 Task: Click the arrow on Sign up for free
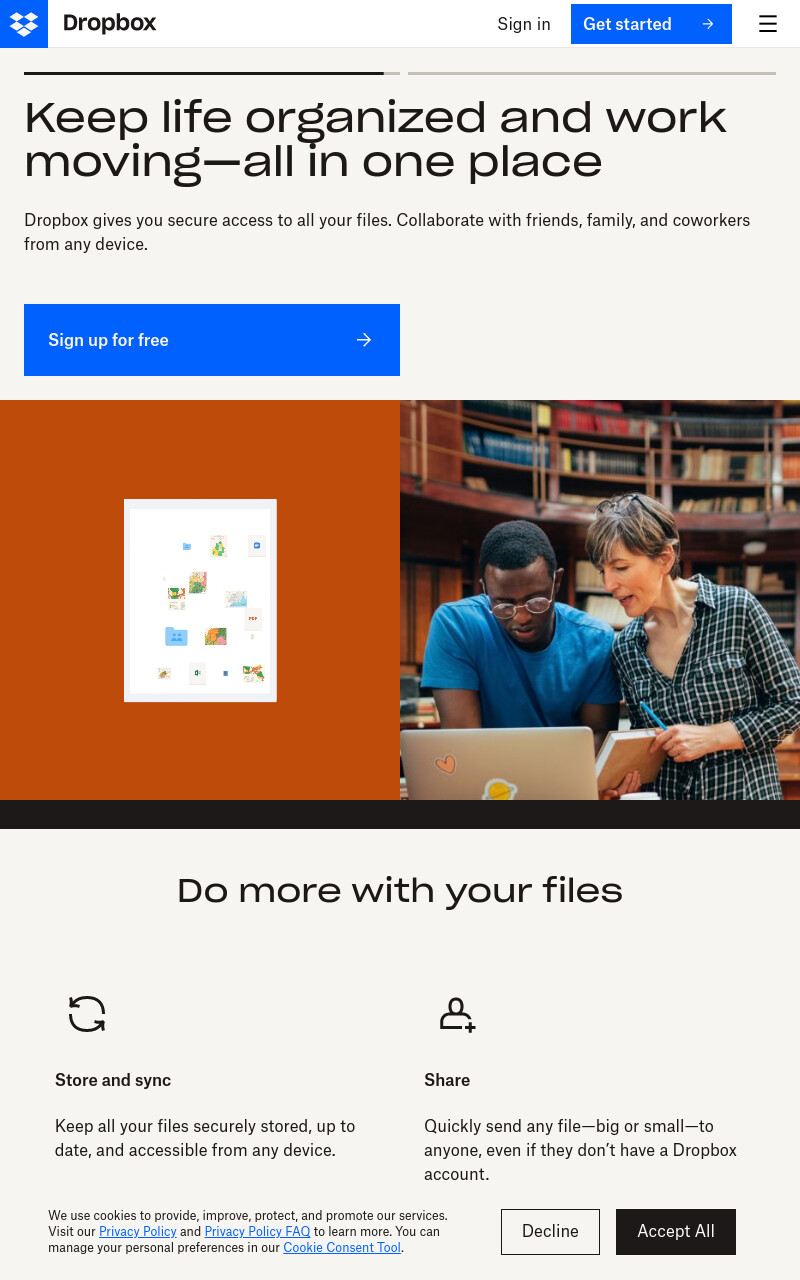[364, 340]
